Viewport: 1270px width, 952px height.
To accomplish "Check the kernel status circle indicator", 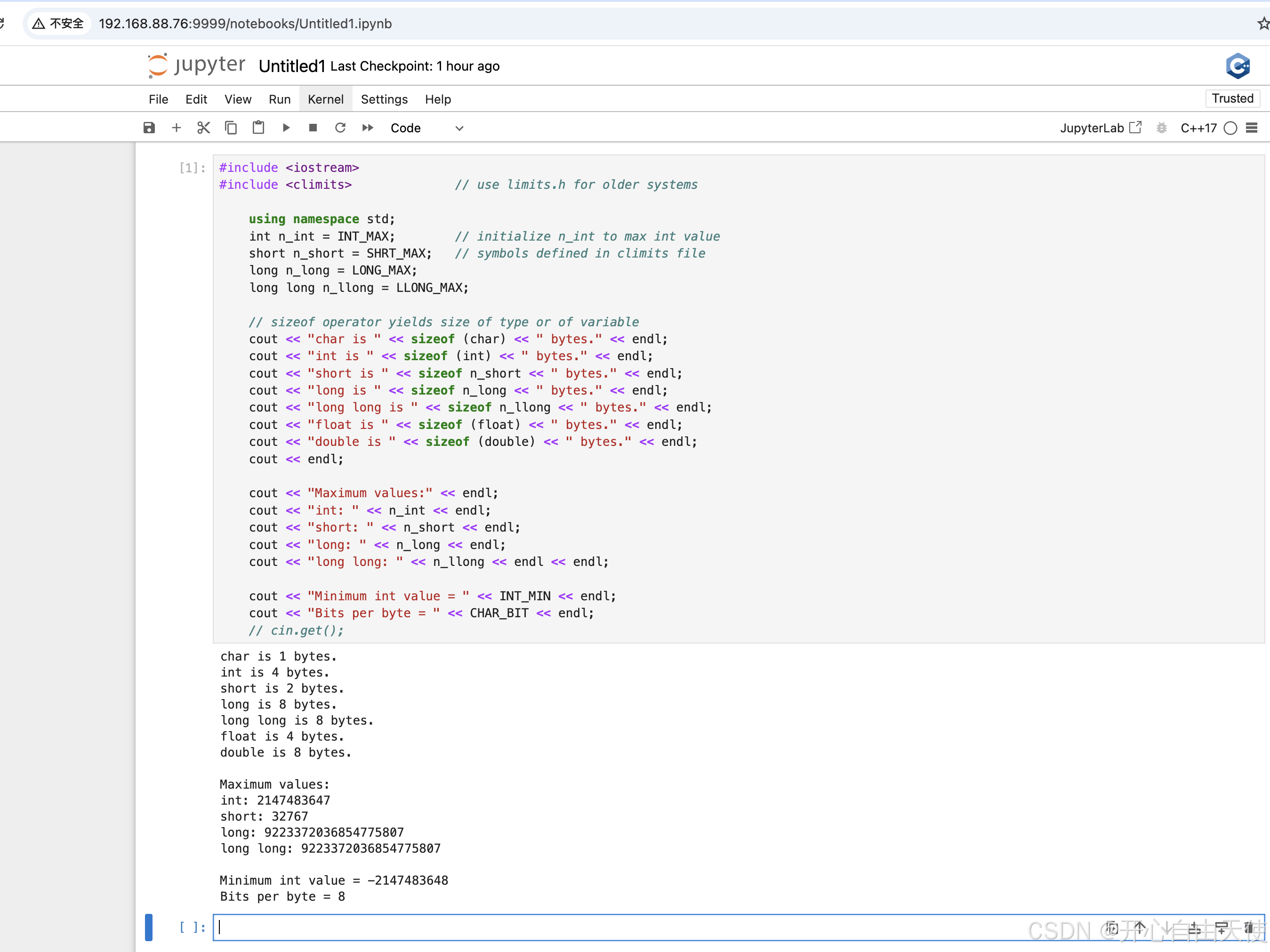I will pos(1230,128).
